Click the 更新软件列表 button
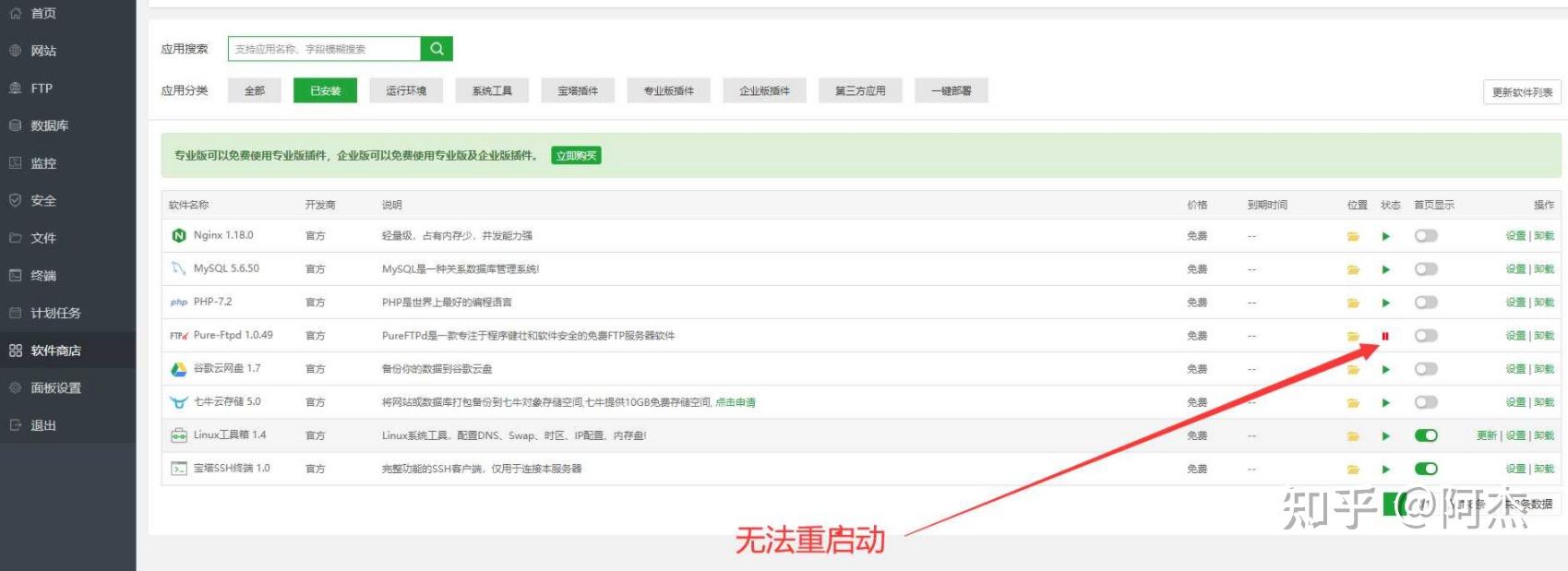Viewport: 1568px width, 571px height. click(1522, 92)
